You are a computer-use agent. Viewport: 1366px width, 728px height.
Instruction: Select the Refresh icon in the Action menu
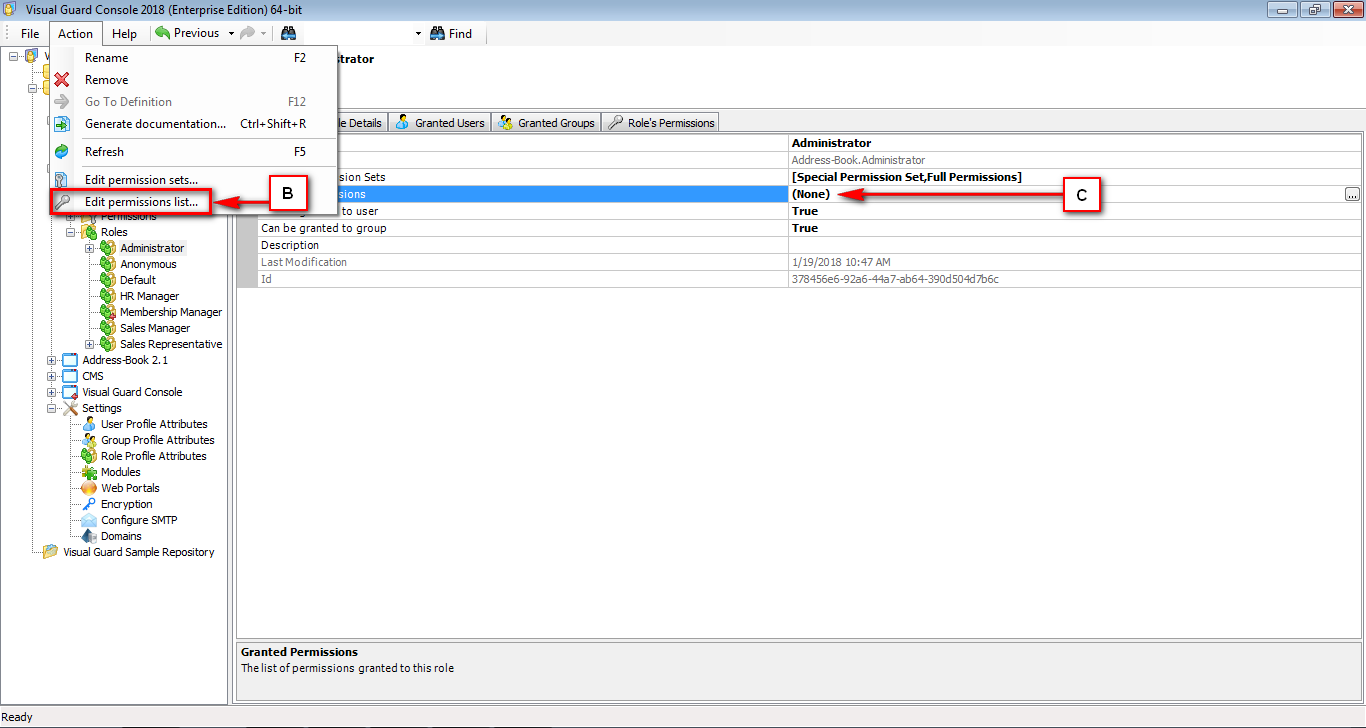[x=62, y=151]
